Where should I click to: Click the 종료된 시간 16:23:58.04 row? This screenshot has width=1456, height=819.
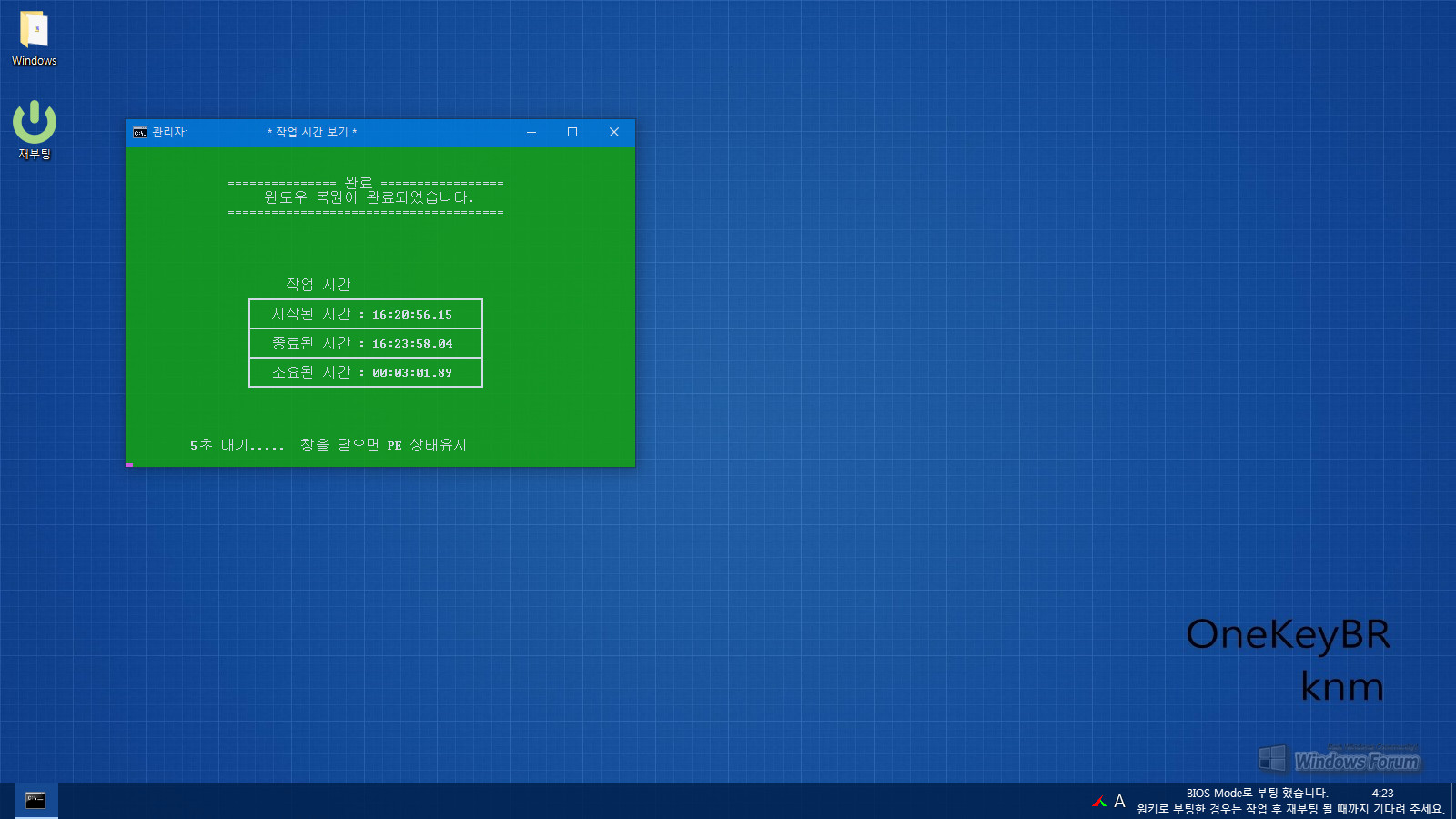point(366,343)
